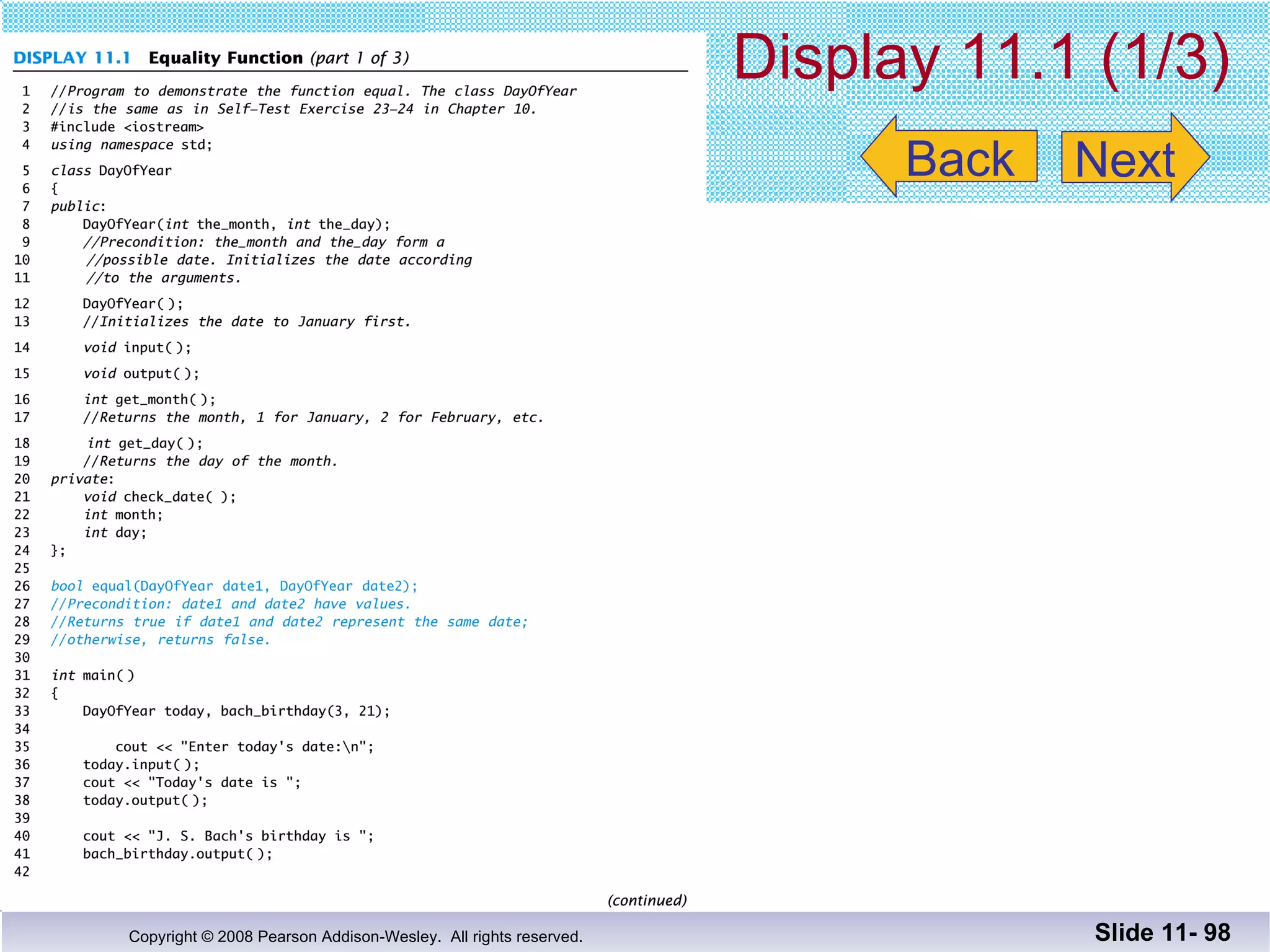Click the int main( ) line
This screenshot has width=1270, height=952.
[x=93, y=676]
